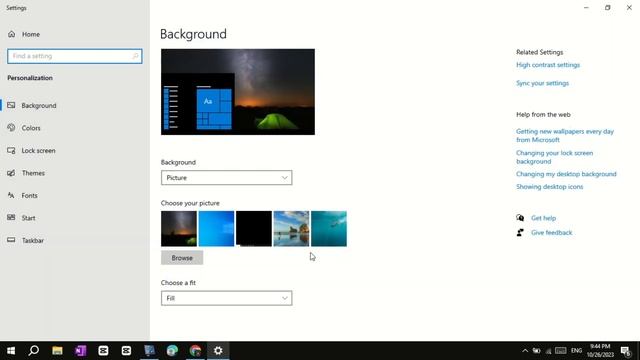Image resolution: width=640 pixels, height=360 pixels.
Task: Choose the underwater swimmer picture thumbnail
Action: pos(329,229)
